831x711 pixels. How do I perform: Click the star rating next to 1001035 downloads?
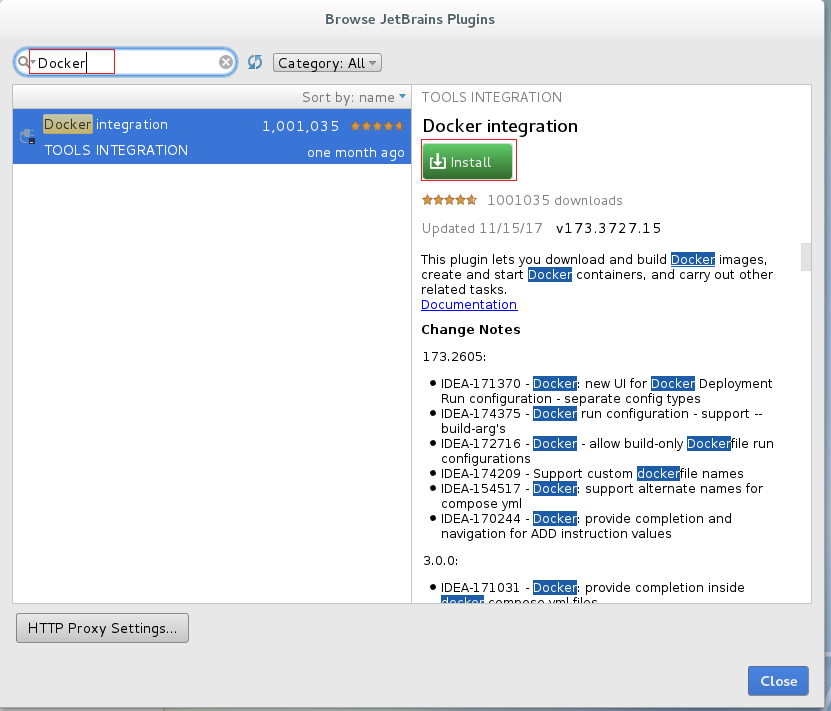tap(449, 200)
